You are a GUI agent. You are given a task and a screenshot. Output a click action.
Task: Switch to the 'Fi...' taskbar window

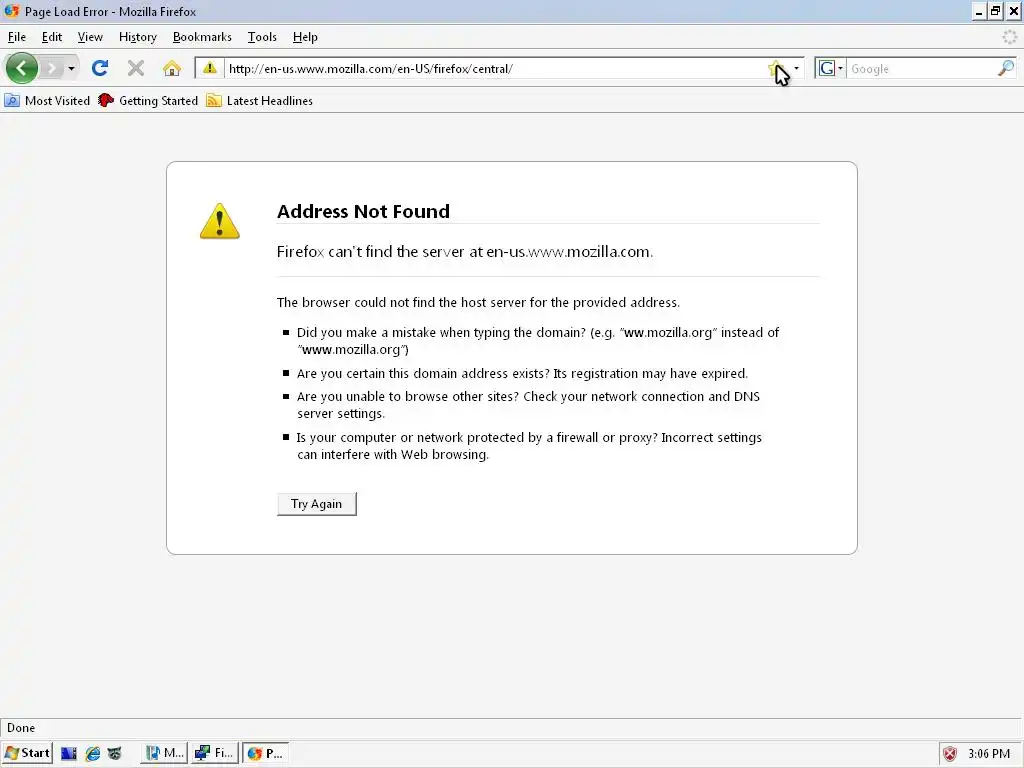tap(214, 753)
